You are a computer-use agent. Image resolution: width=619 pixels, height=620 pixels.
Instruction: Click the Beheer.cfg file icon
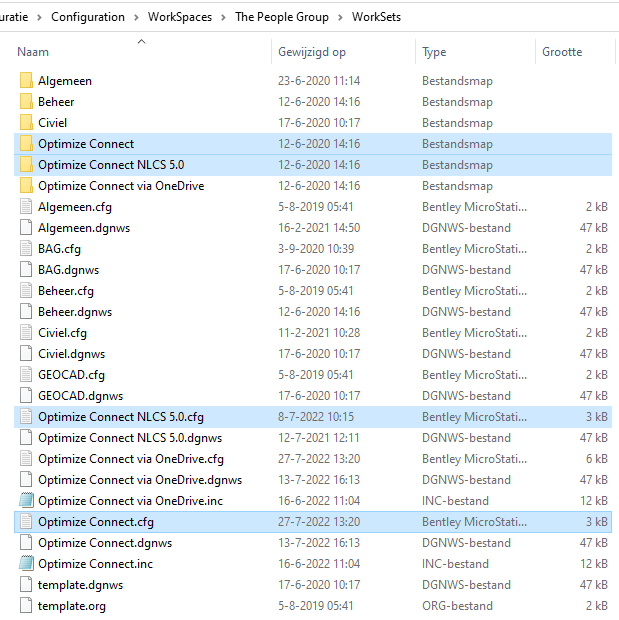pyautogui.click(x=26, y=291)
